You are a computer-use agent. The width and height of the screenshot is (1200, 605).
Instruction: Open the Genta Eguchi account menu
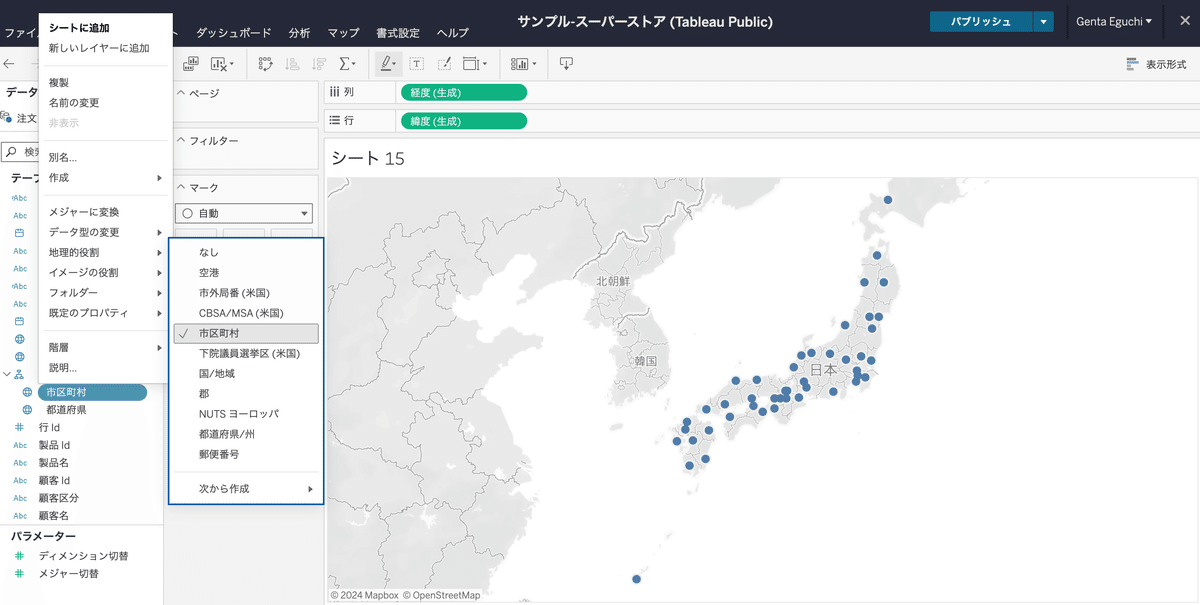point(1114,22)
